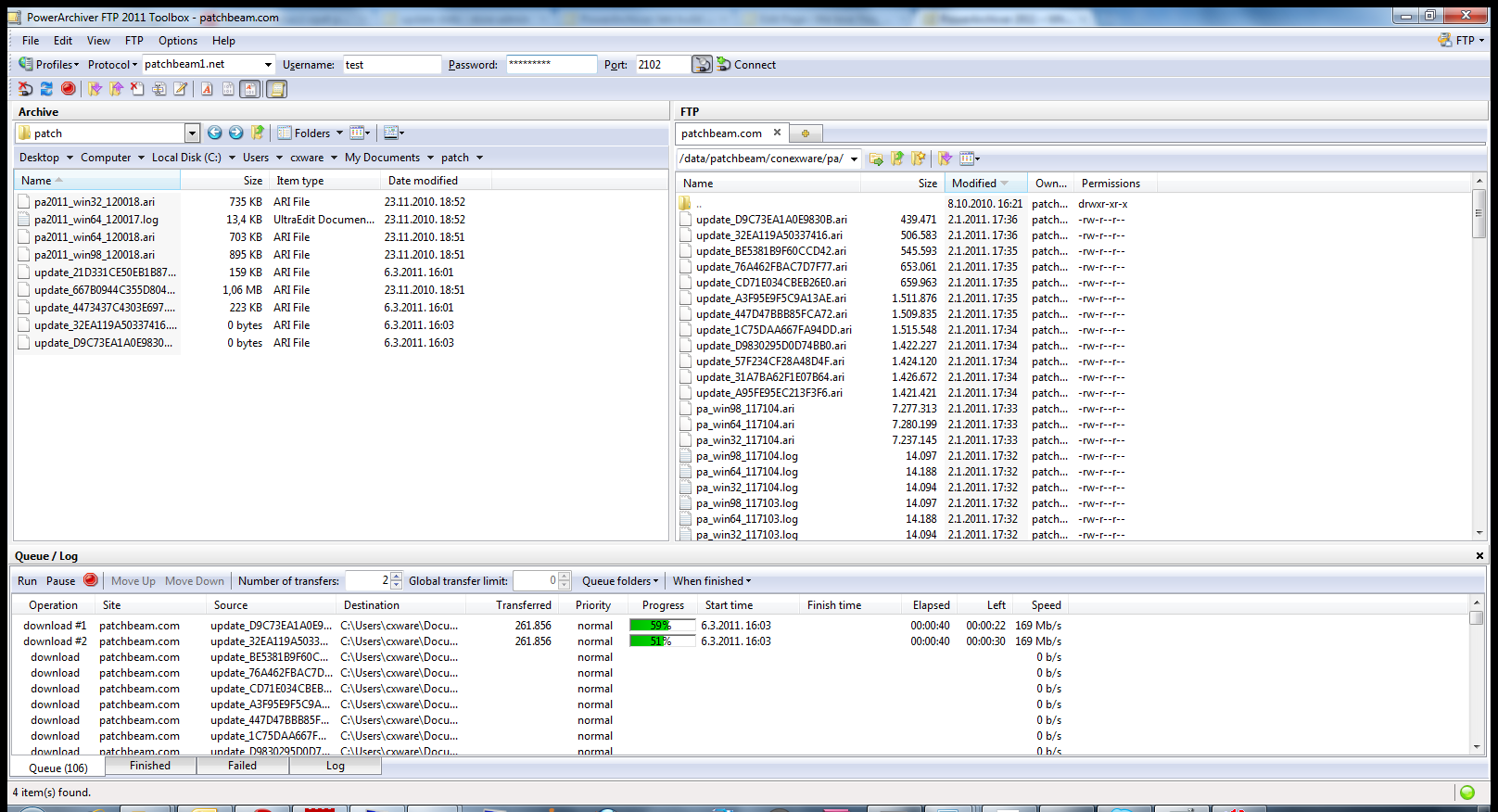Click the Delete file icon in the main toolbar
Viewport: 1498px width, 812px height.
click(137, 89)
